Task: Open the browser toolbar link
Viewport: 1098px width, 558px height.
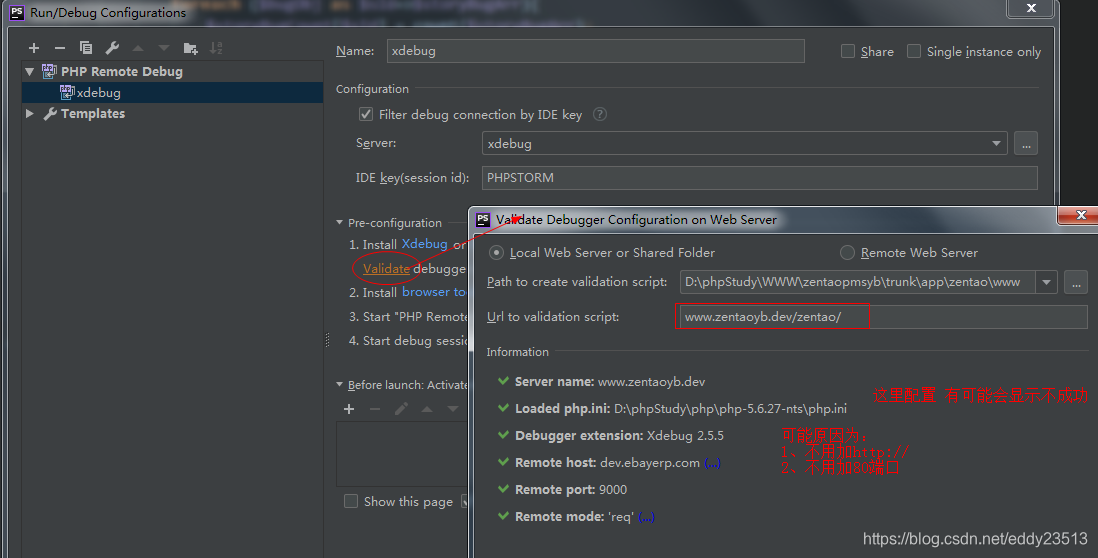Action: point(433,292)
